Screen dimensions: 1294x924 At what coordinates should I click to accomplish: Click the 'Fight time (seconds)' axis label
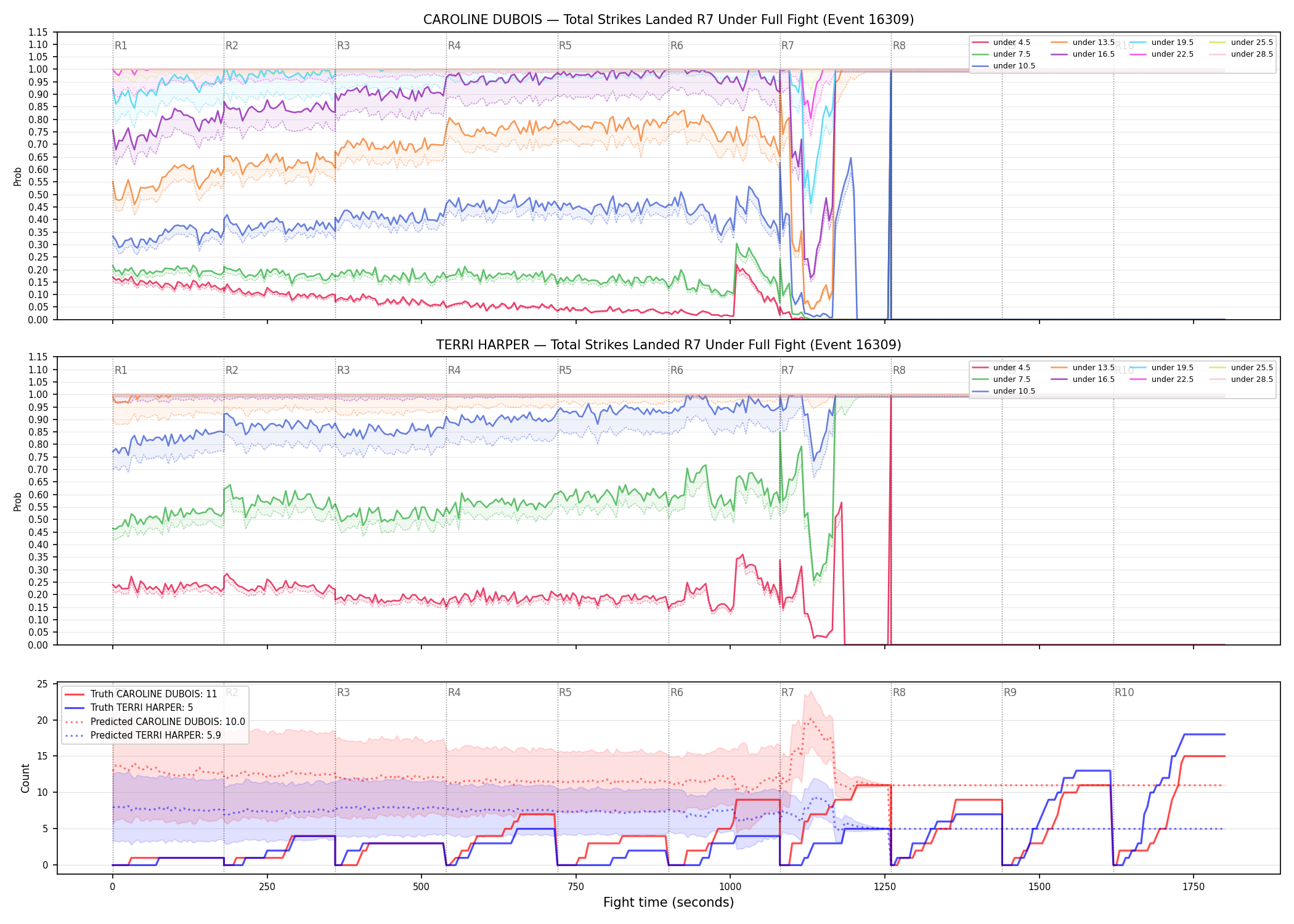click(669, 902)
